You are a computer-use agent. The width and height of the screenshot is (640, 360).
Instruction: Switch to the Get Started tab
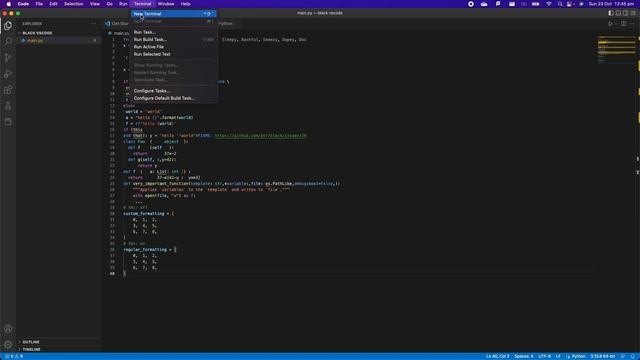coord(117,24)
